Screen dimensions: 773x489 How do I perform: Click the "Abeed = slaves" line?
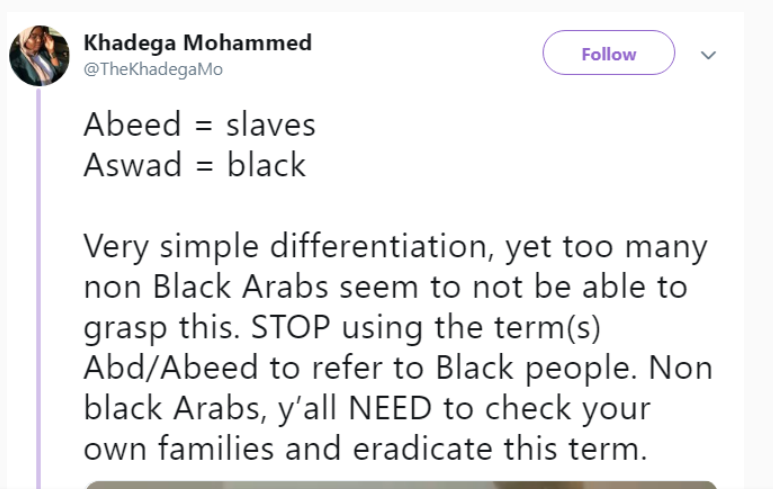pos(200,125)
